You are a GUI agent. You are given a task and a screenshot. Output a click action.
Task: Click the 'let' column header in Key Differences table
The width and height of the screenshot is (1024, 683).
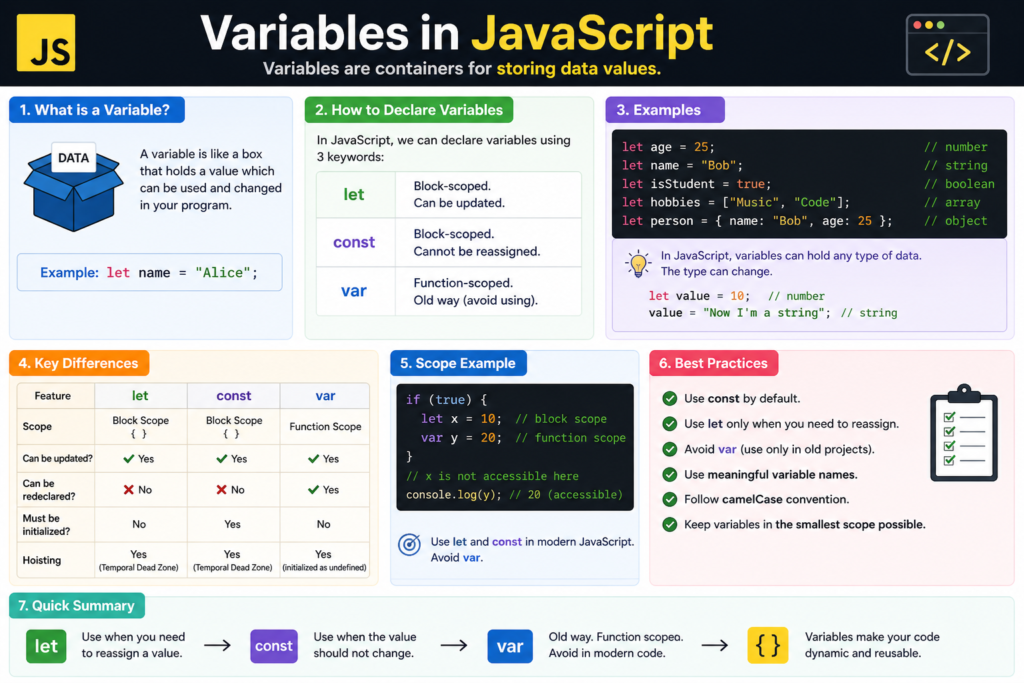(140, 396)
